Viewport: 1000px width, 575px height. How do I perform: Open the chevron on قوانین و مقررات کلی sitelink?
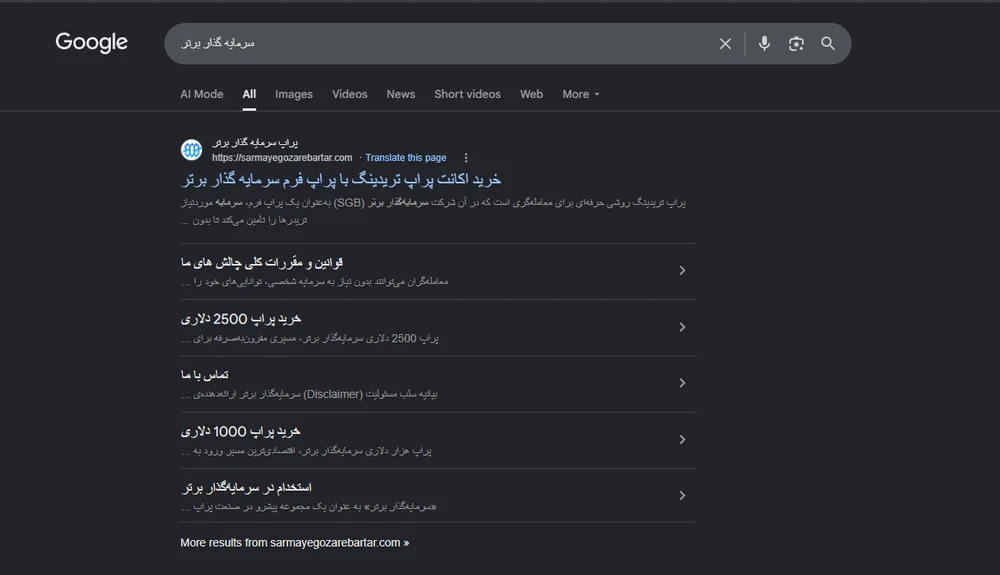(682, 270)
